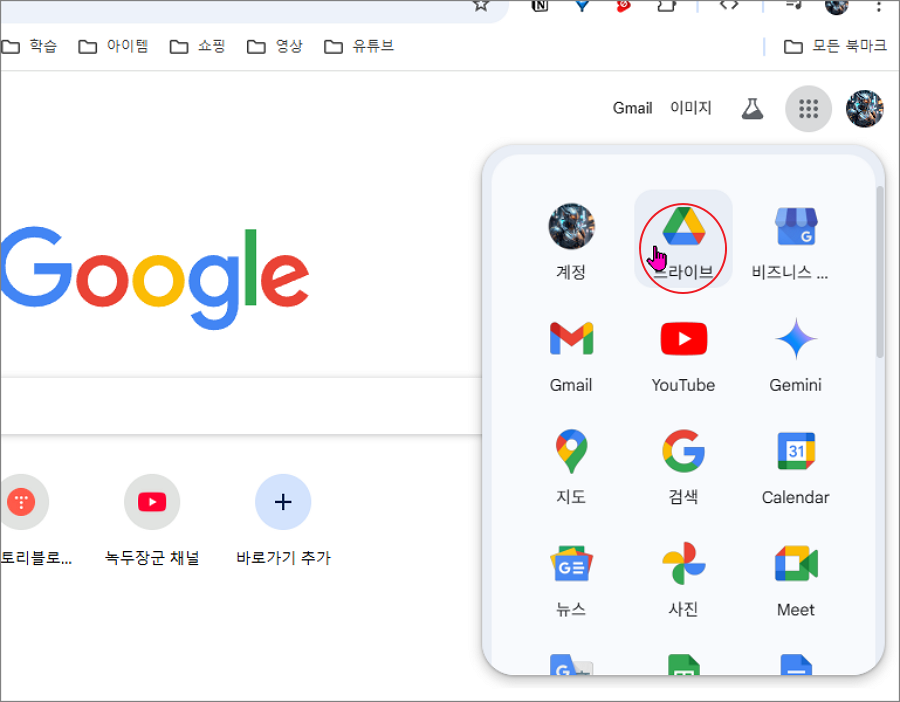Open media control music icon in toolbar

[x=794, y=5]
